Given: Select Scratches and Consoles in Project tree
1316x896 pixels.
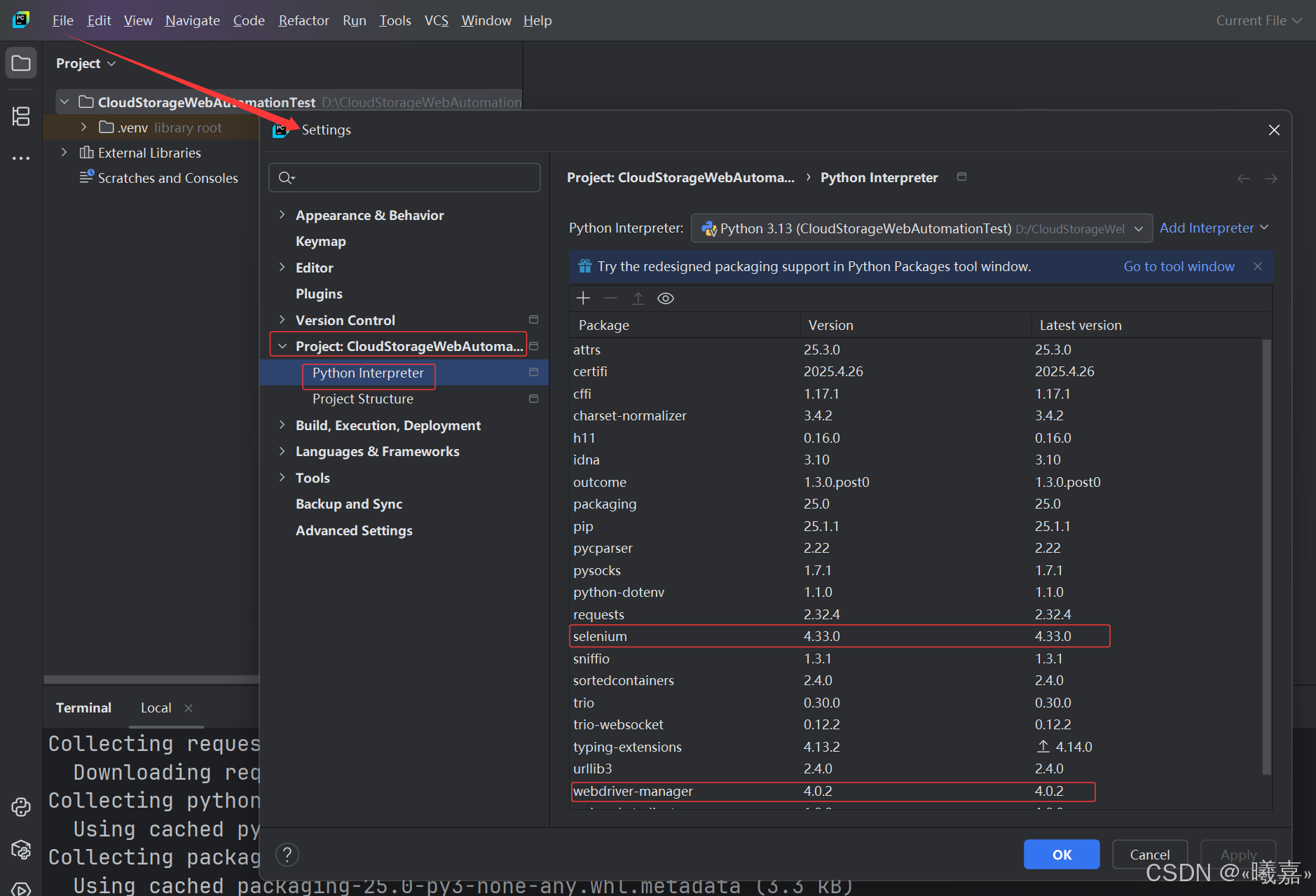Looking at the screenshot, I should 167,178.
